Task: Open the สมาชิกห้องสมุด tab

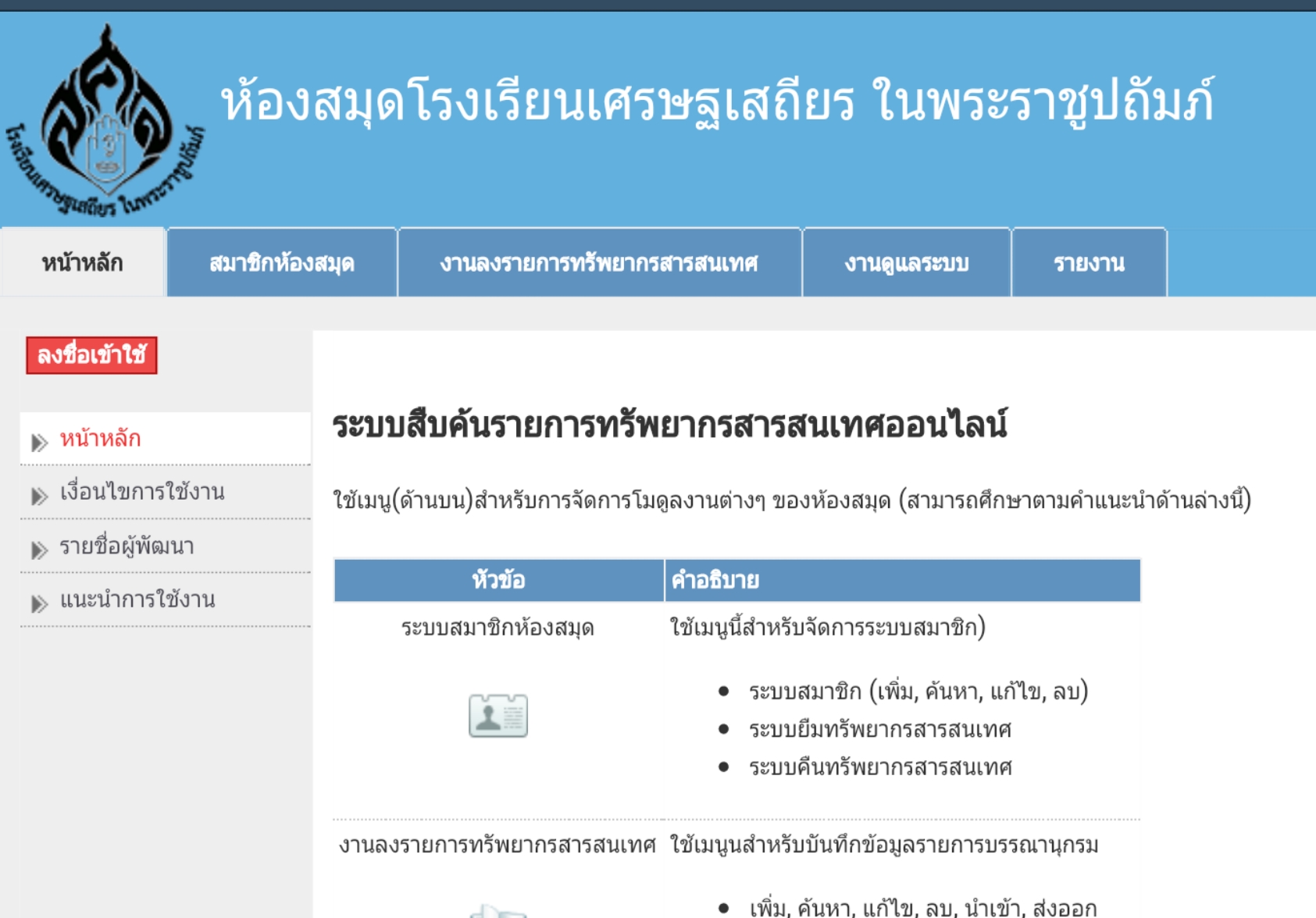Action: pos(282,263)
